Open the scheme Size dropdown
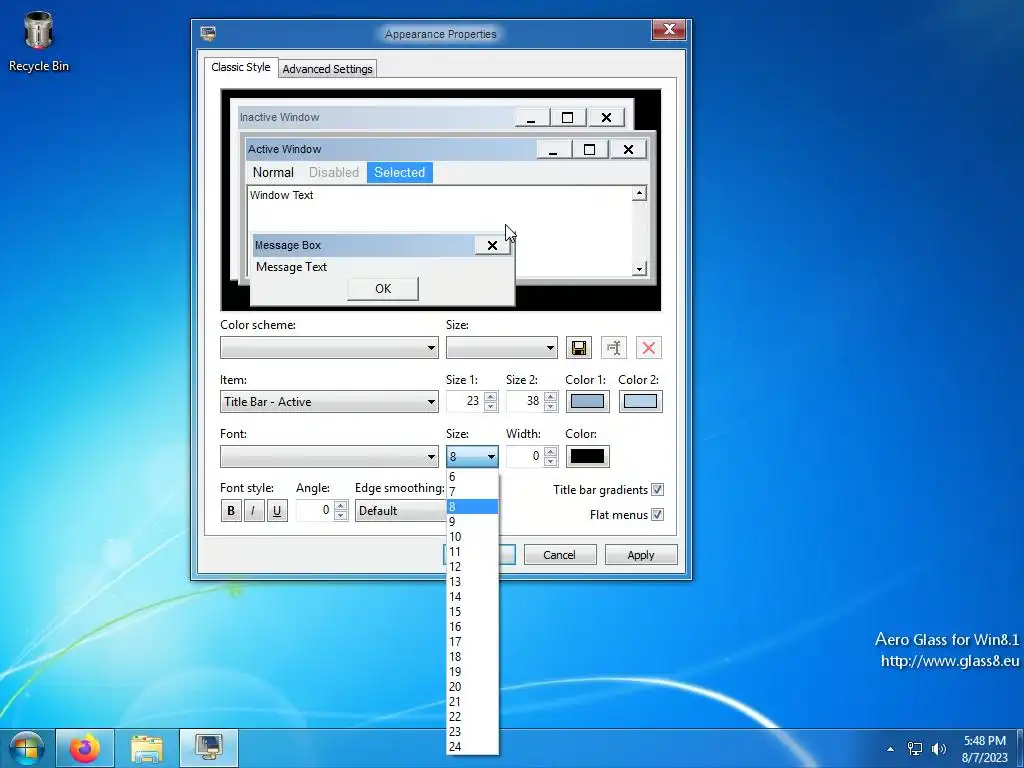 pos(502,347)
